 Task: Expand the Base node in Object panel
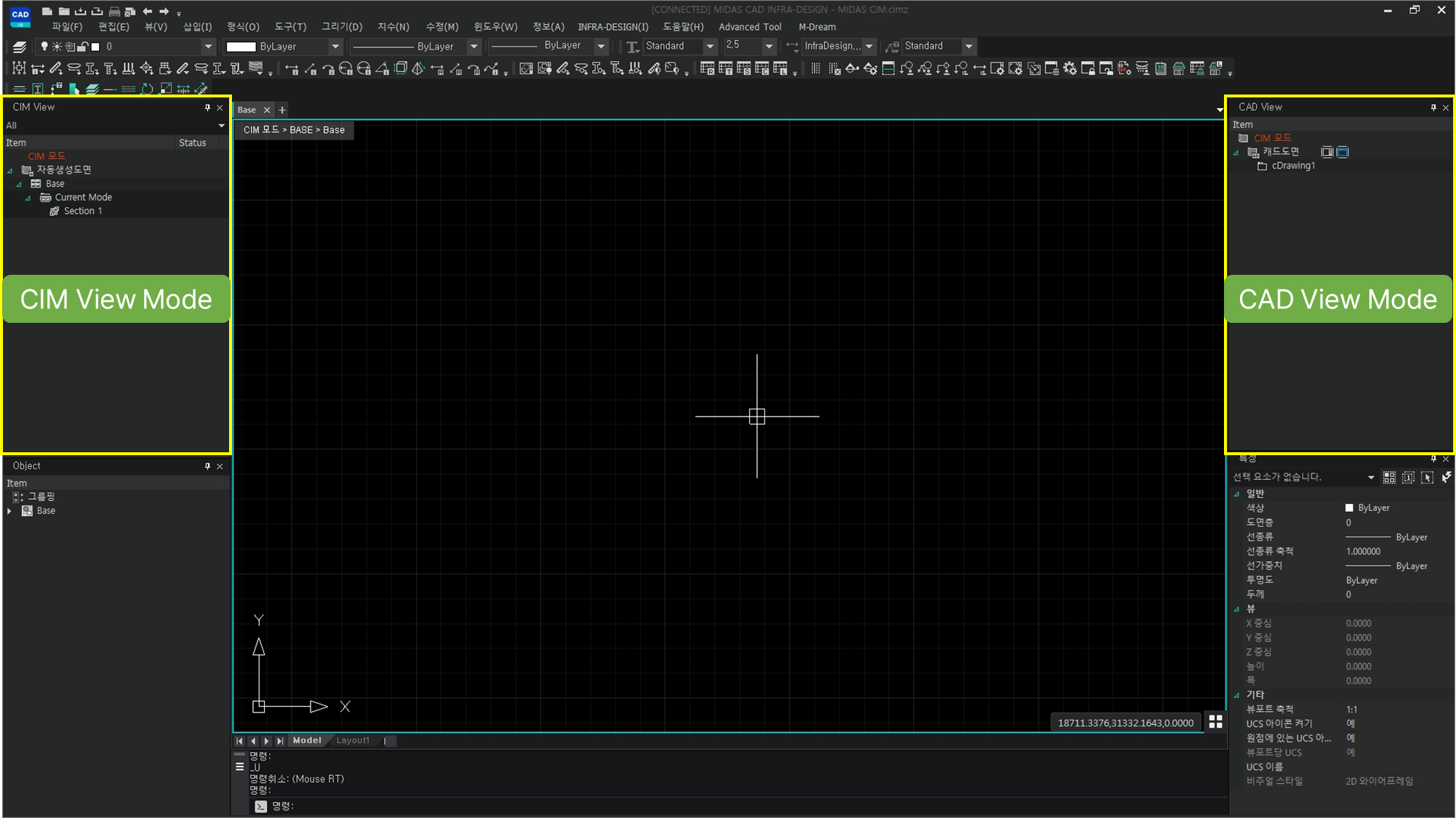(x=9, y=511)
